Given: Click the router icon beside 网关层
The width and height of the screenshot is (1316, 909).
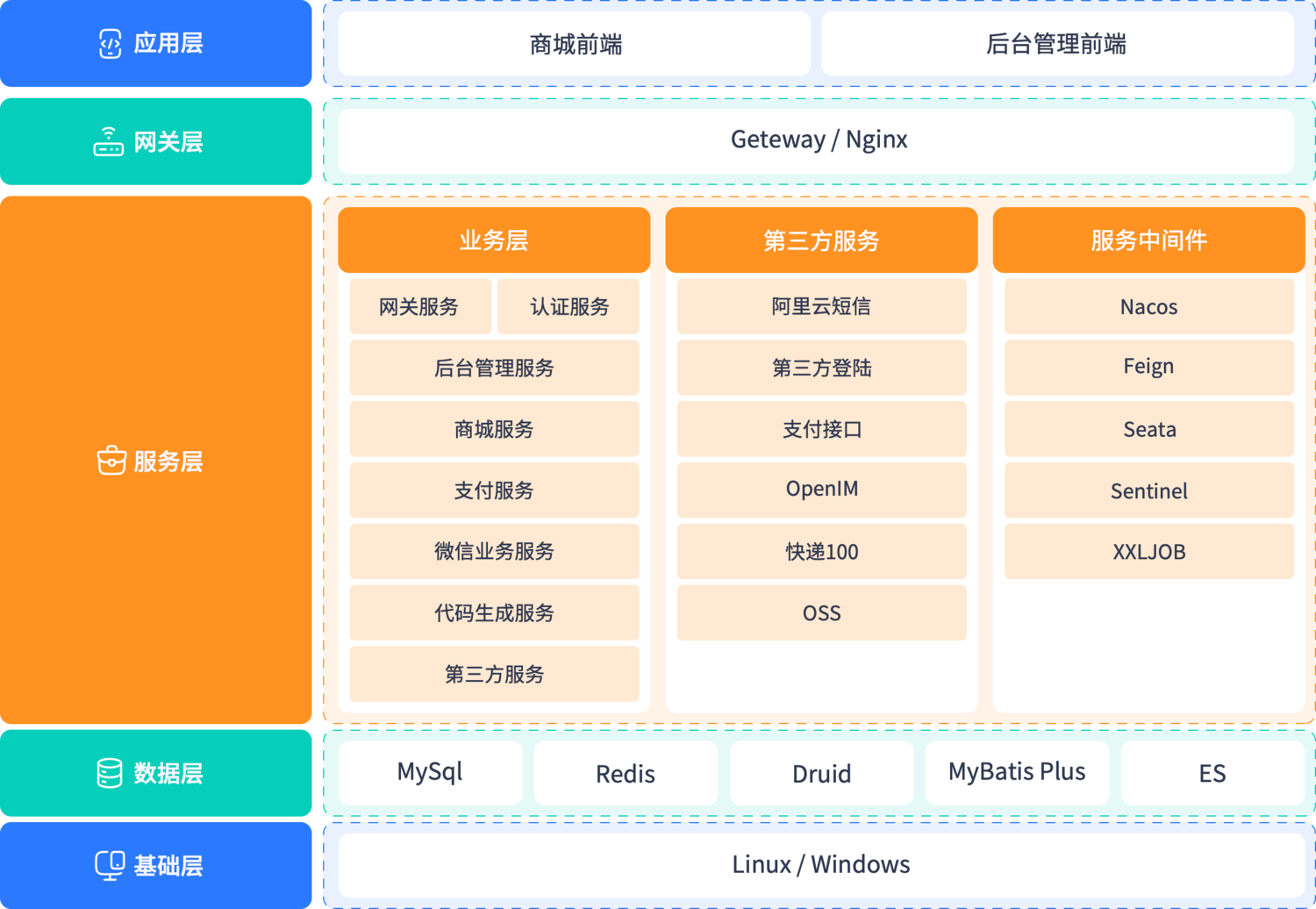Looking at the screenshot, I should click(109, 141).
